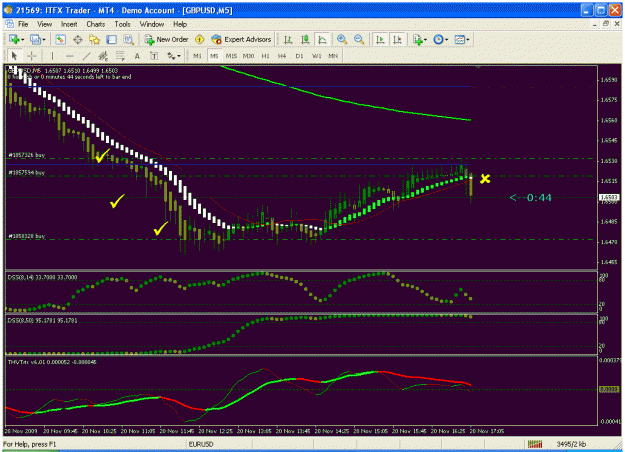Select the Text Label tool
Viewport: 625px width, 452px height.
(x=154, y=56)
